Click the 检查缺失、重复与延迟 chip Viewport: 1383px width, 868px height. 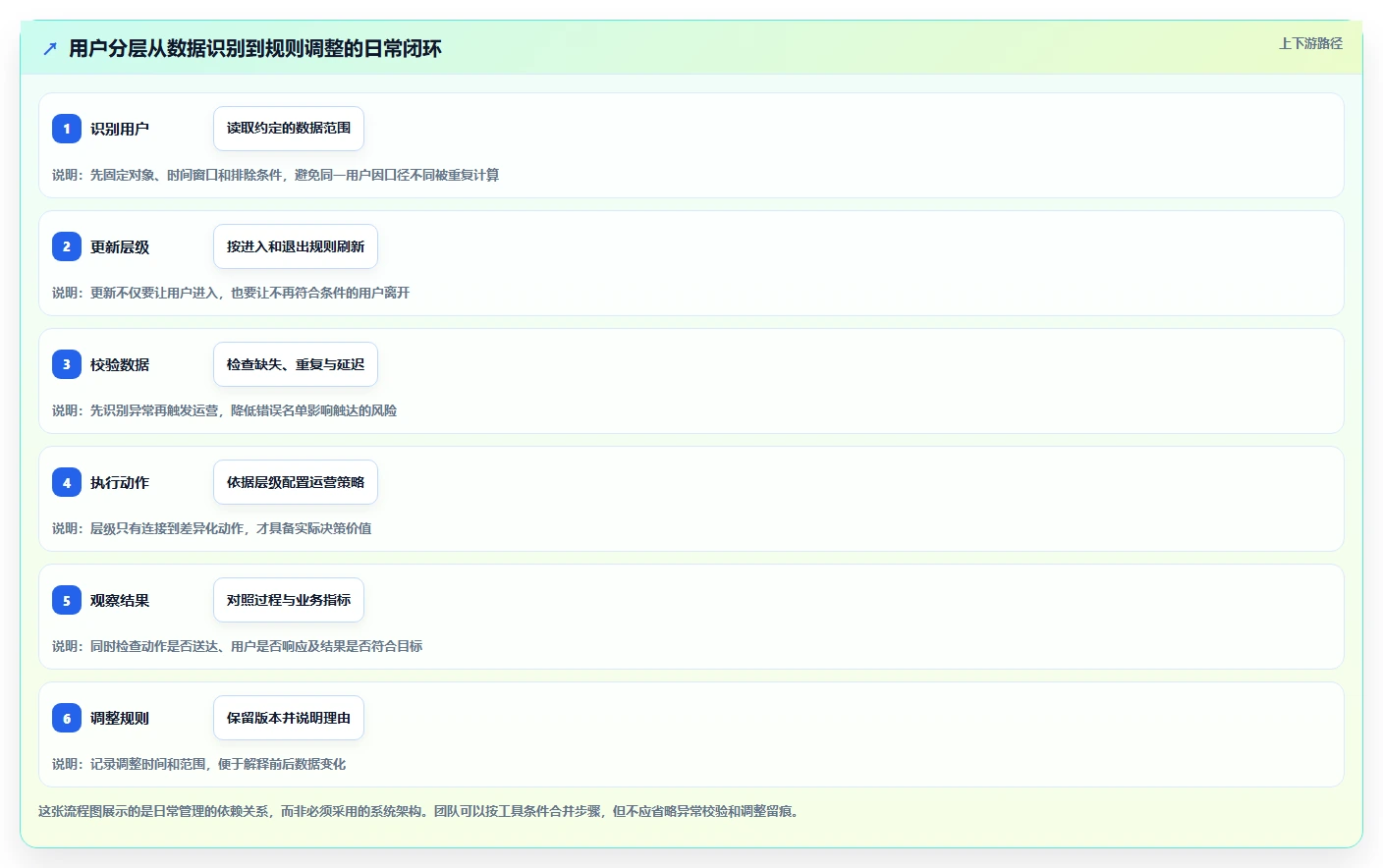point(296,364)
